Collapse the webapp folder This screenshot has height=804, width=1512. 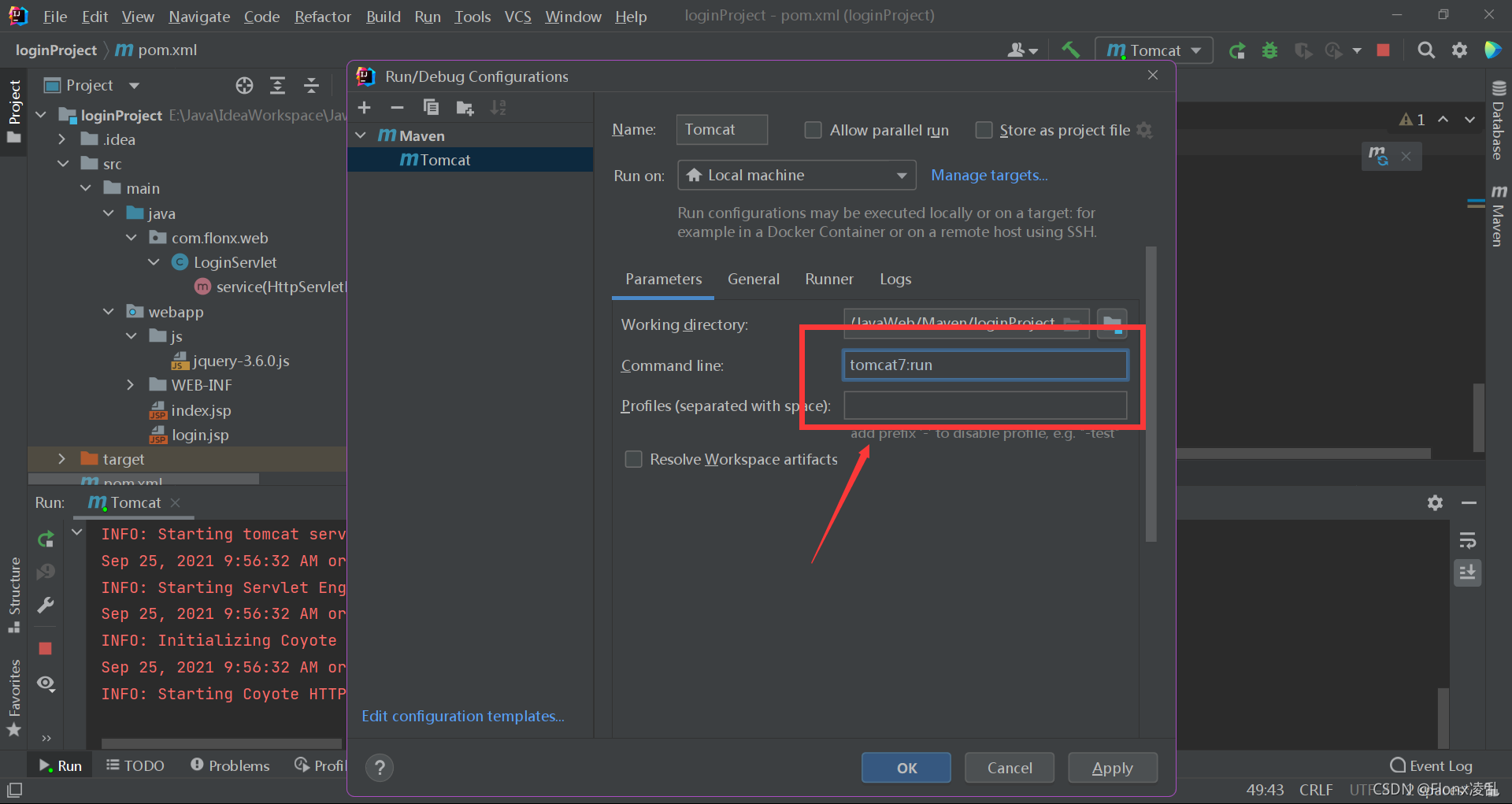pyautogui.click(x=108, y=312)
